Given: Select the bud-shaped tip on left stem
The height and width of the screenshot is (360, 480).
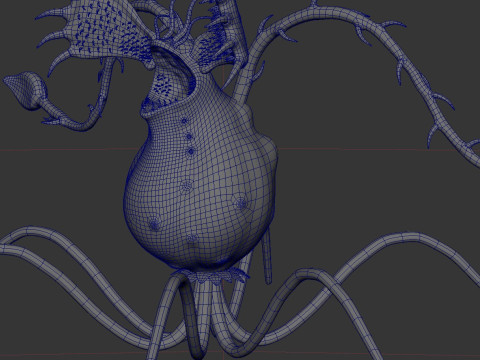Looking at the screenshot, I should 25,90.
